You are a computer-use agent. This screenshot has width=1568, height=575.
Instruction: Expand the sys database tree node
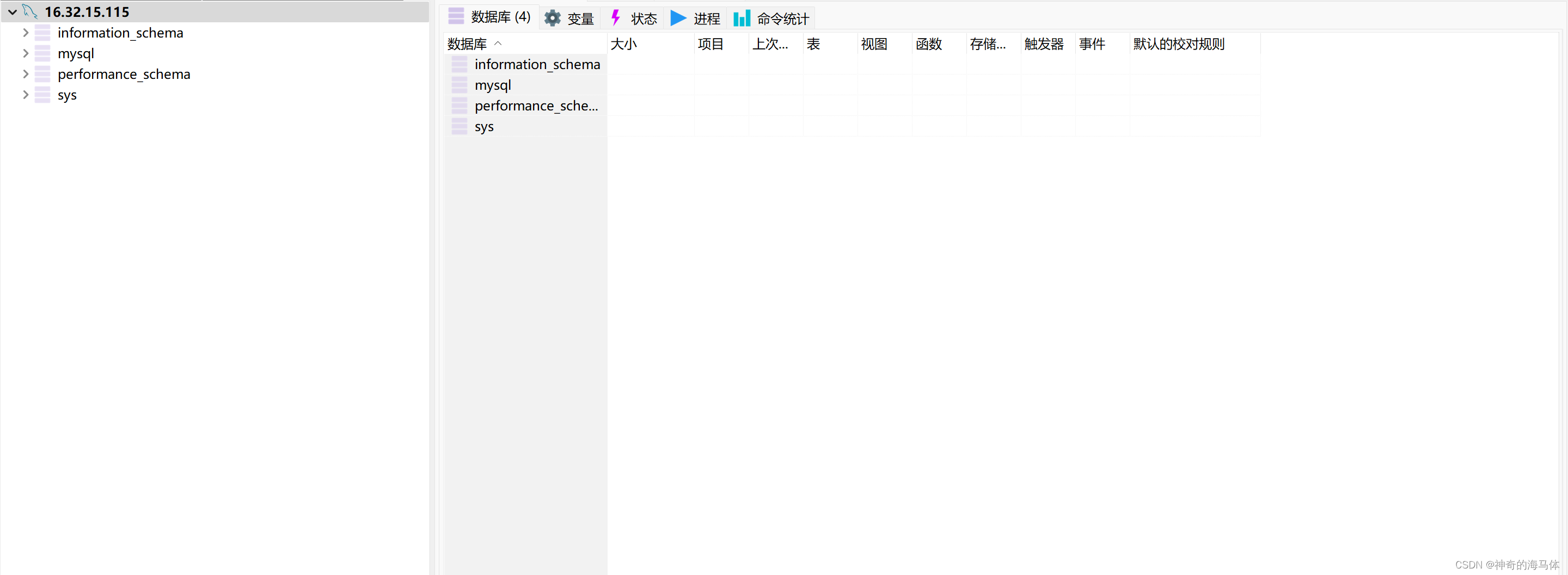26,95
